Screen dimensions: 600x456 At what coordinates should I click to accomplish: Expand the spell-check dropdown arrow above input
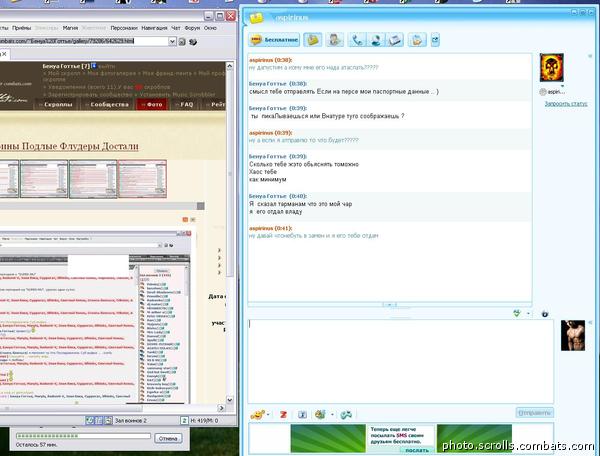click(528, 314)
